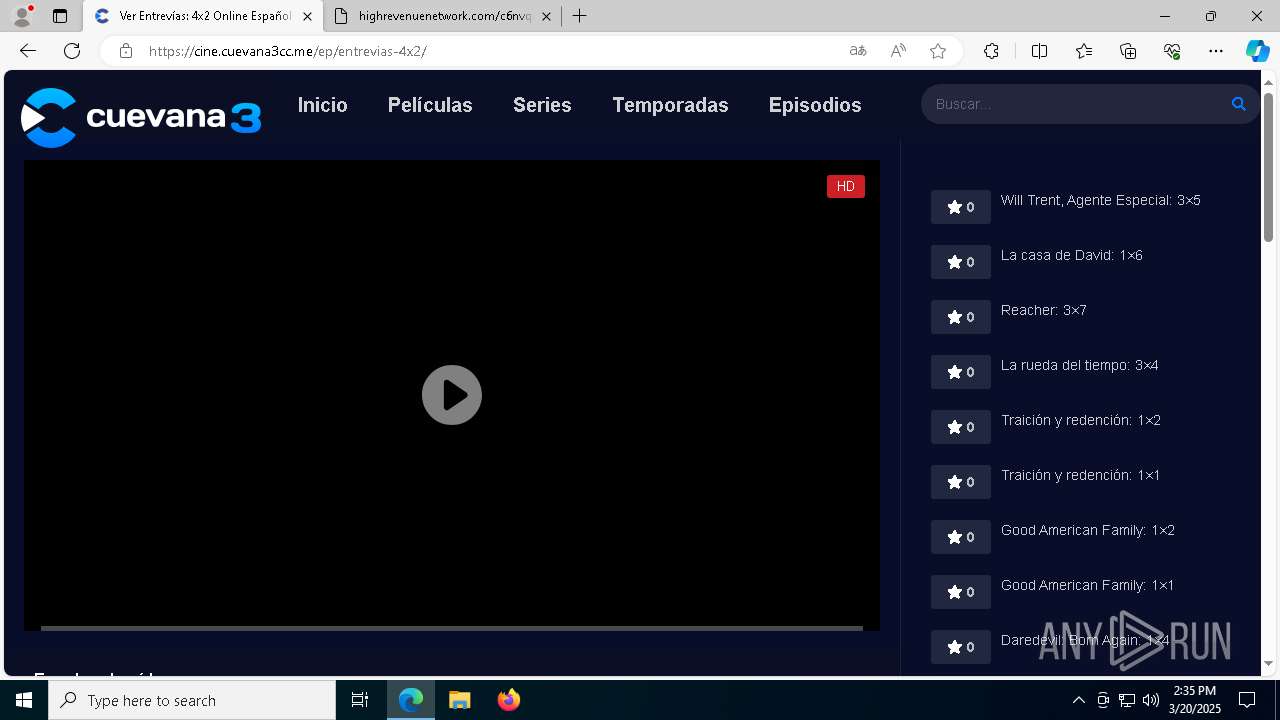View site information lock icon
Viewport: 1280px width, 720px height.
[x=125, y=51]
